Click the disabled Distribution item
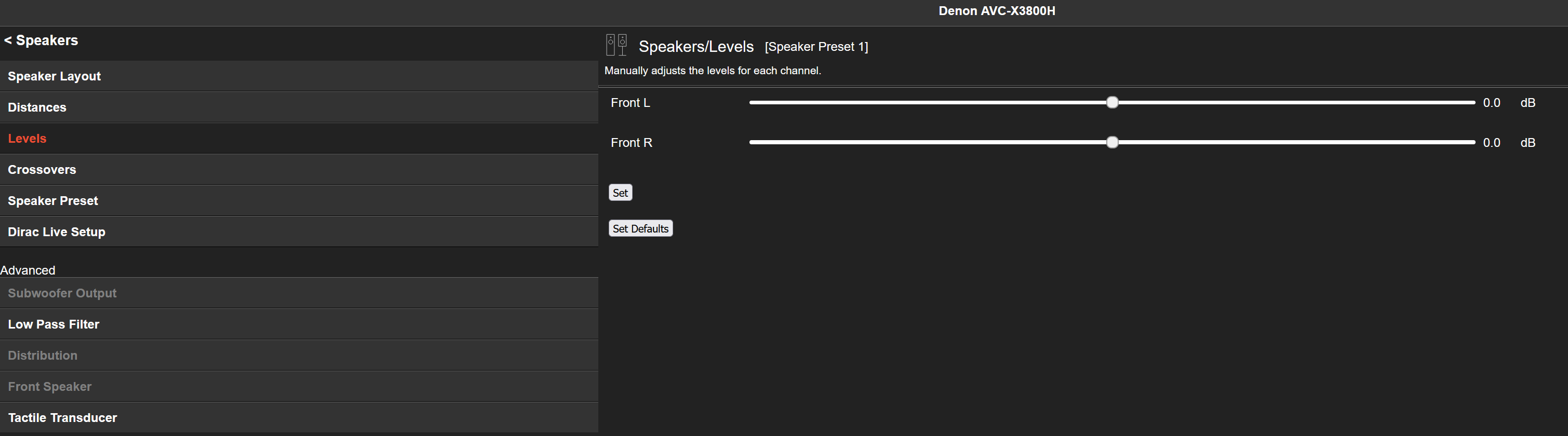This screenshot has height=436, width=1568. [299, 355]
